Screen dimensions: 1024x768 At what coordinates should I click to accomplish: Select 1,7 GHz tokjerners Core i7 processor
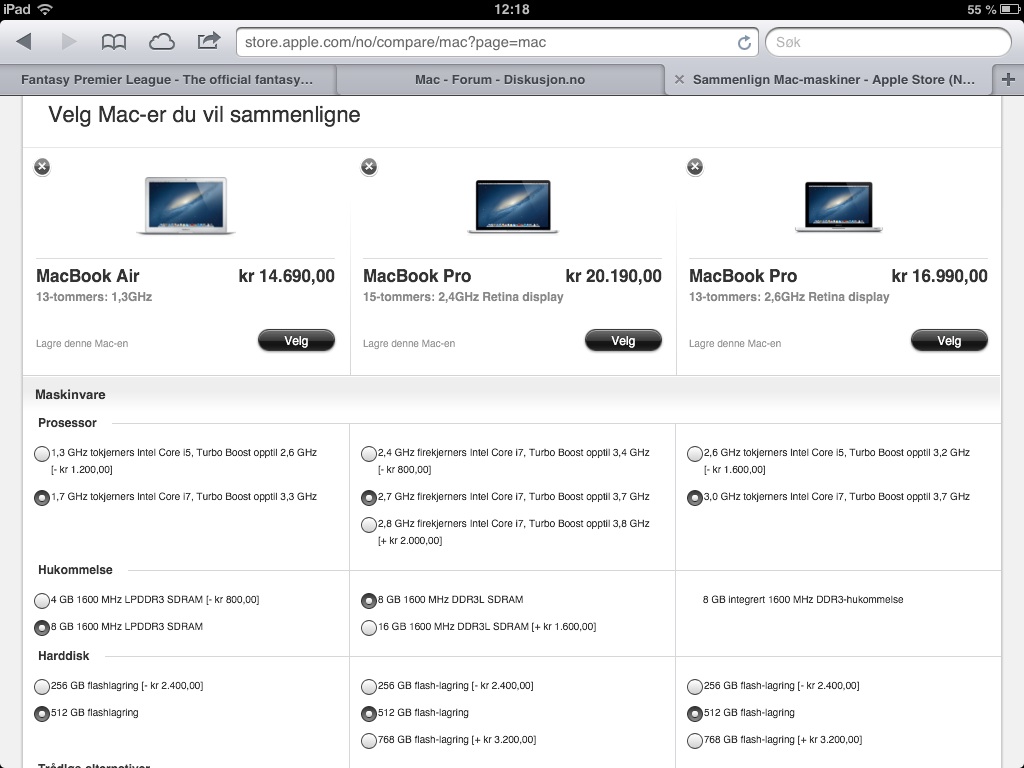(x=42, y=498)
